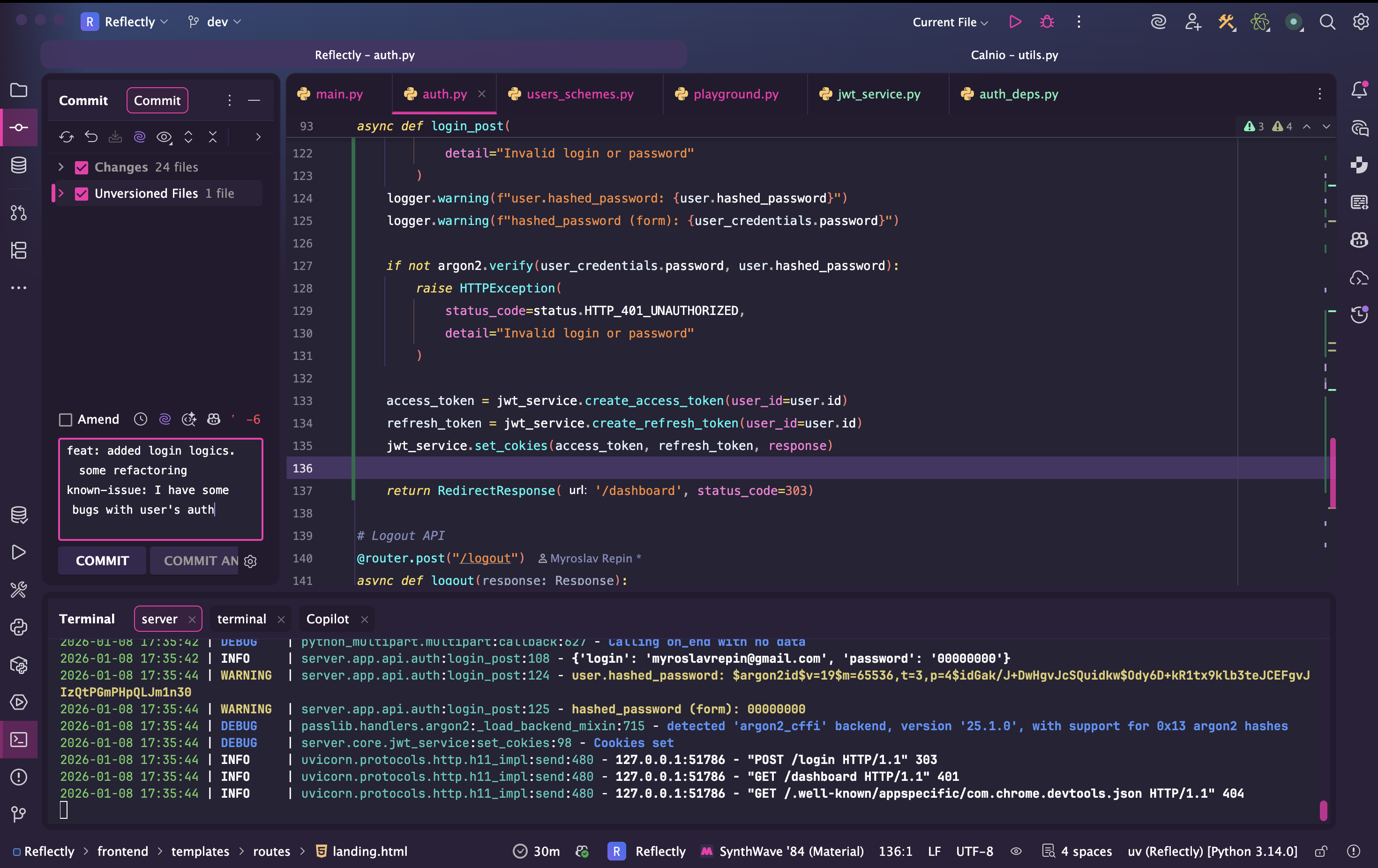
Task: Enable the Amend checkbox
Action: point(66,420)
